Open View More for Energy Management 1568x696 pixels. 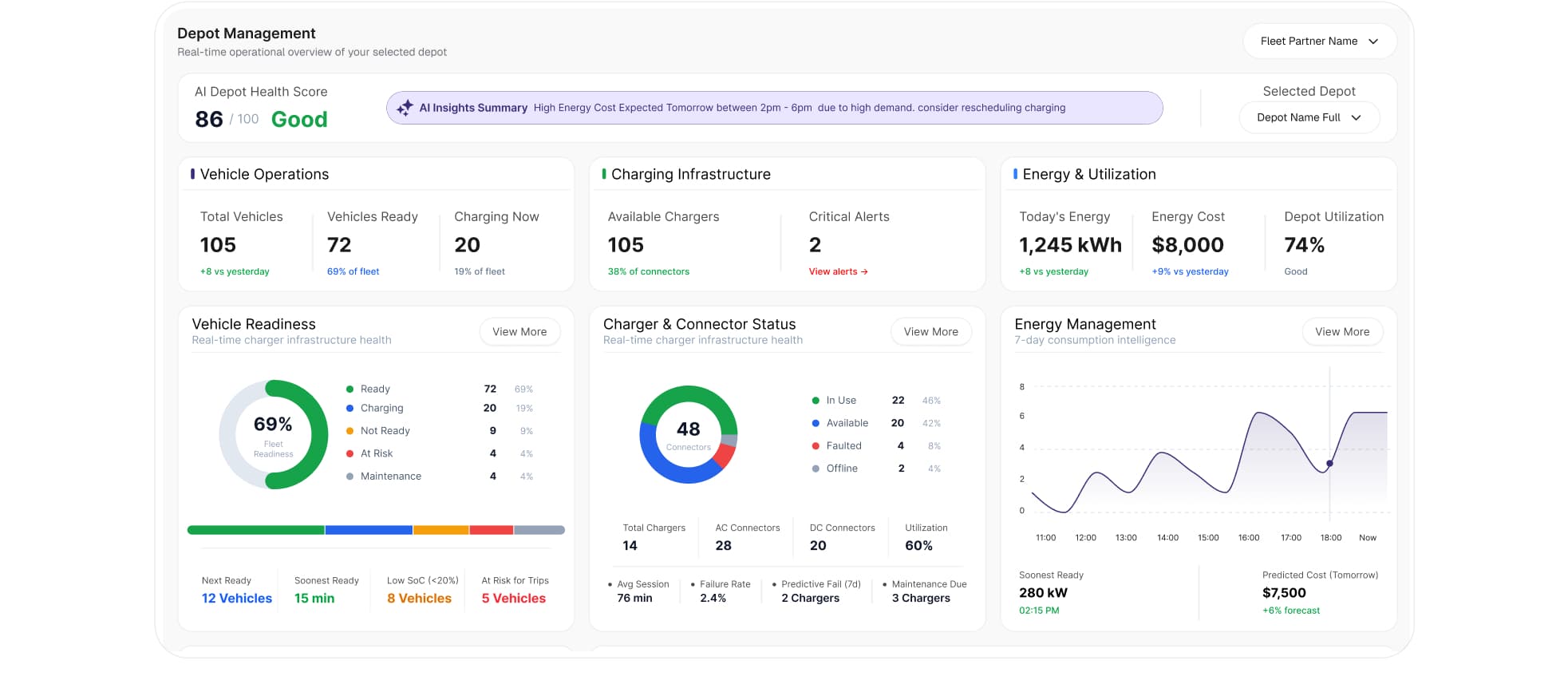[x=1342, y=332]
